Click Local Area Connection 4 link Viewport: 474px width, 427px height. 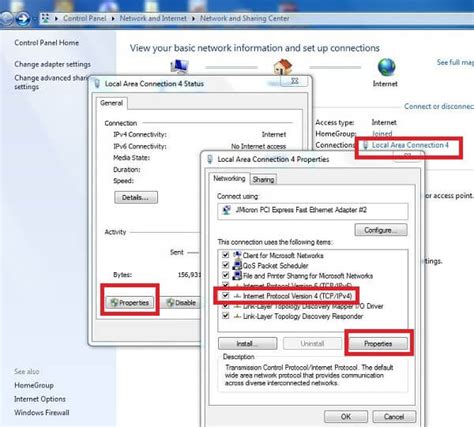410,145
